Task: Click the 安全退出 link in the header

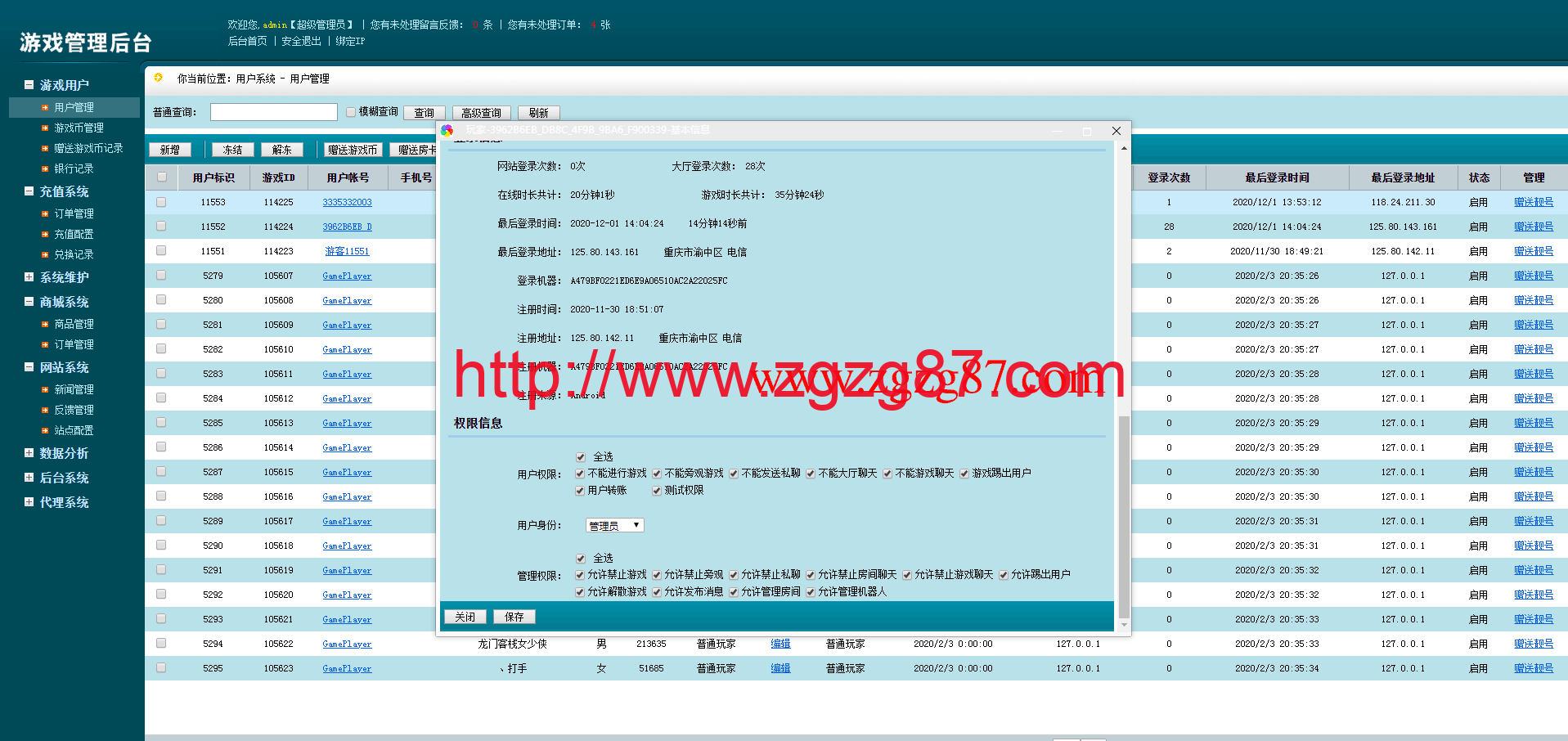Action: click(301, 41)
